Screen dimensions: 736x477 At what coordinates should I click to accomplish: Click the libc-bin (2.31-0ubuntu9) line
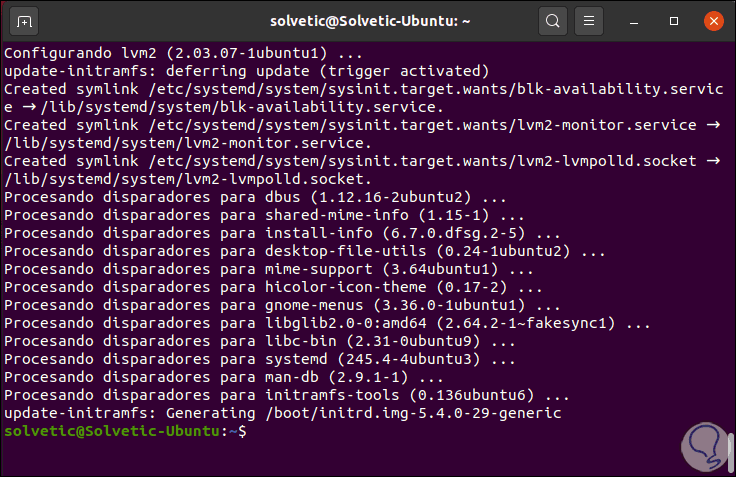coord(260,341)
